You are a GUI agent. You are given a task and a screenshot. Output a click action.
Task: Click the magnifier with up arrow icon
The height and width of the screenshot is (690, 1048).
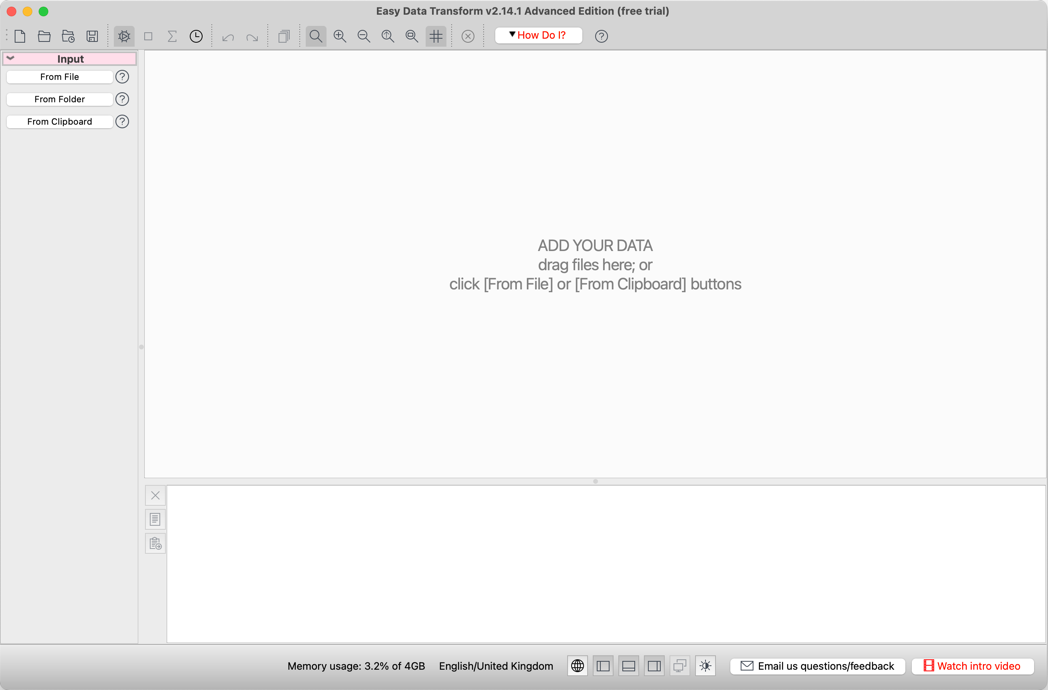pos(388,36)
